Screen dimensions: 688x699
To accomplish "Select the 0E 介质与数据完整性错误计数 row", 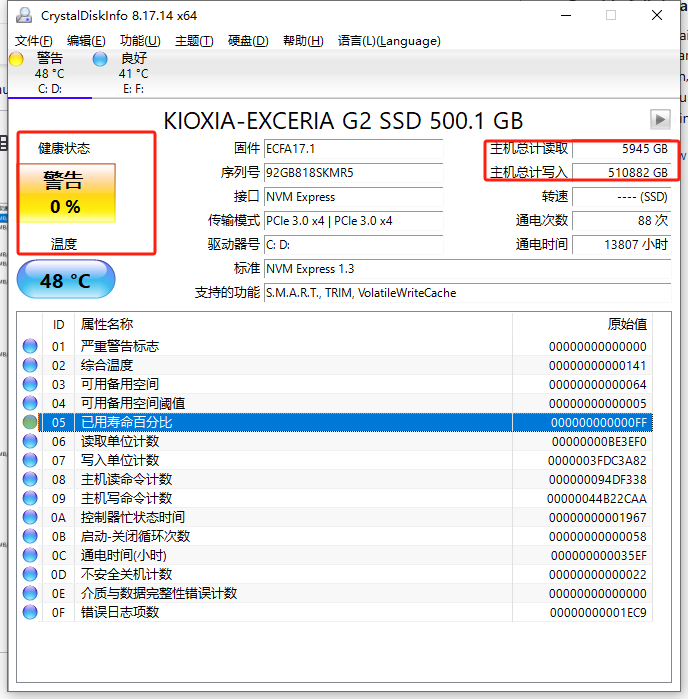I will [337, 593].
